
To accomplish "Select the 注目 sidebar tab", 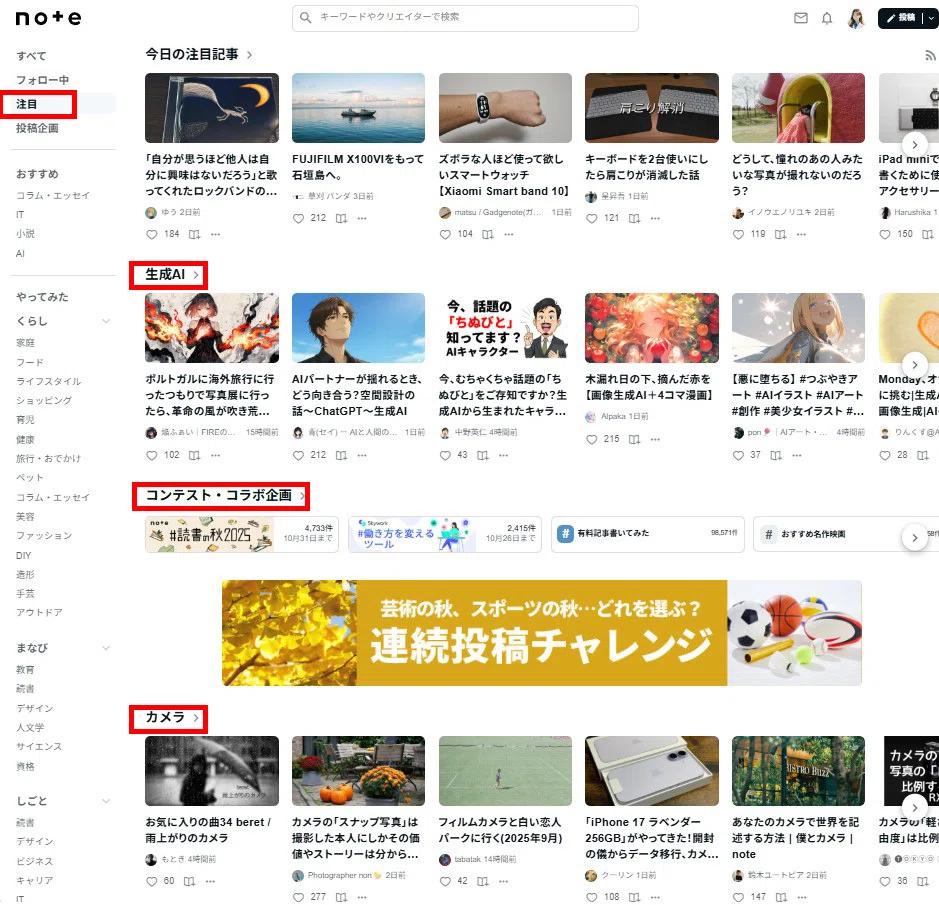I will coord(26,104).
